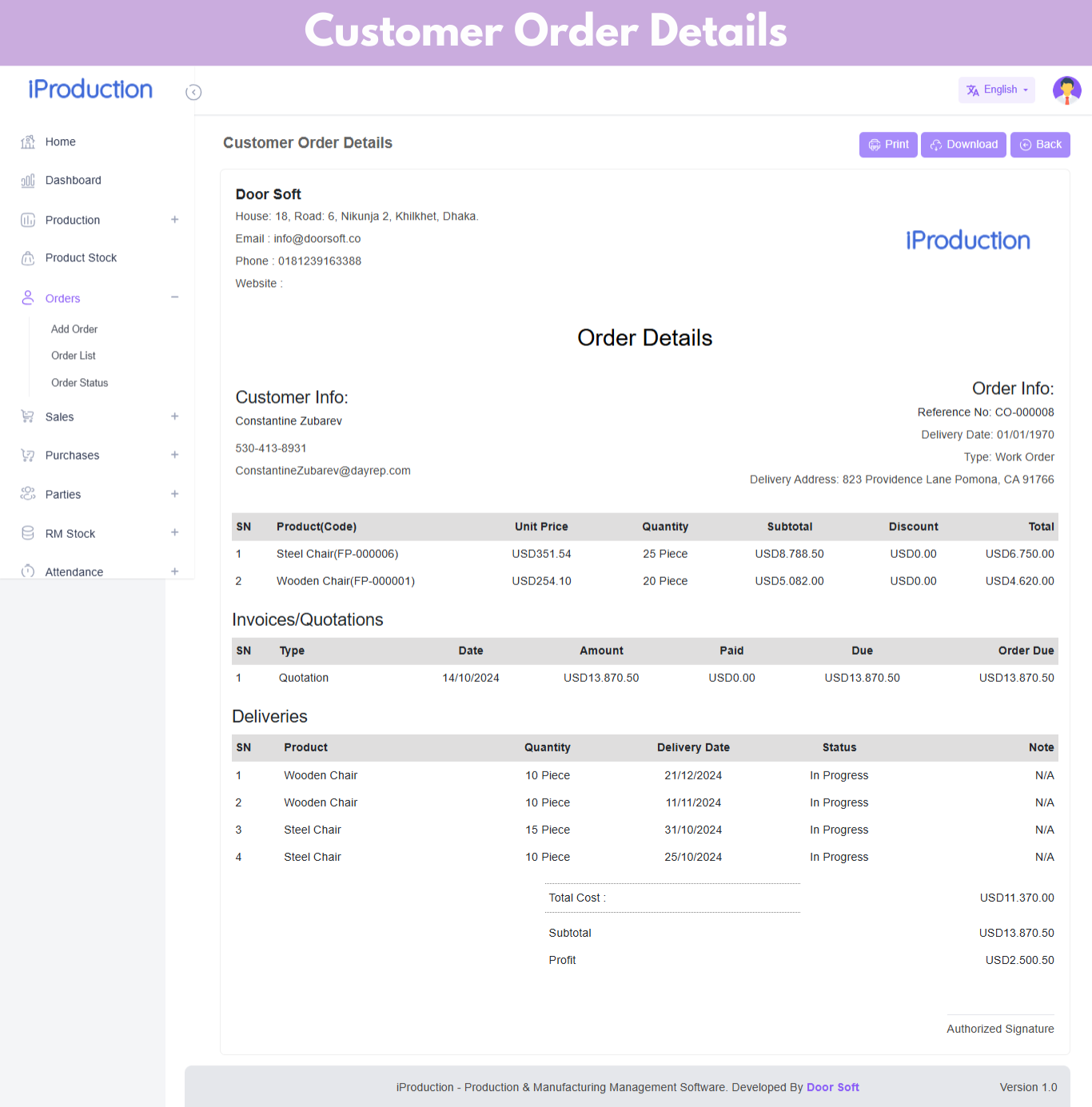Download the order details
The image size is (1092, 1107).
click(x=963, y=145)
